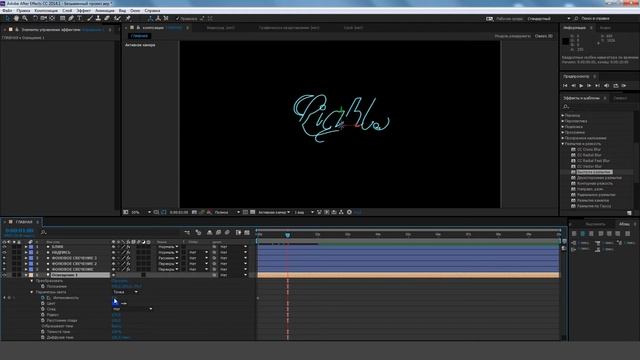Mute audio in Preview panel

(607, 86)
